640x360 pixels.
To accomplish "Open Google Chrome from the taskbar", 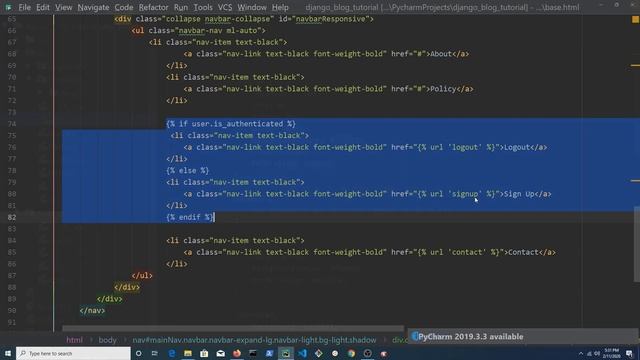I will click(x=351, y=353).
